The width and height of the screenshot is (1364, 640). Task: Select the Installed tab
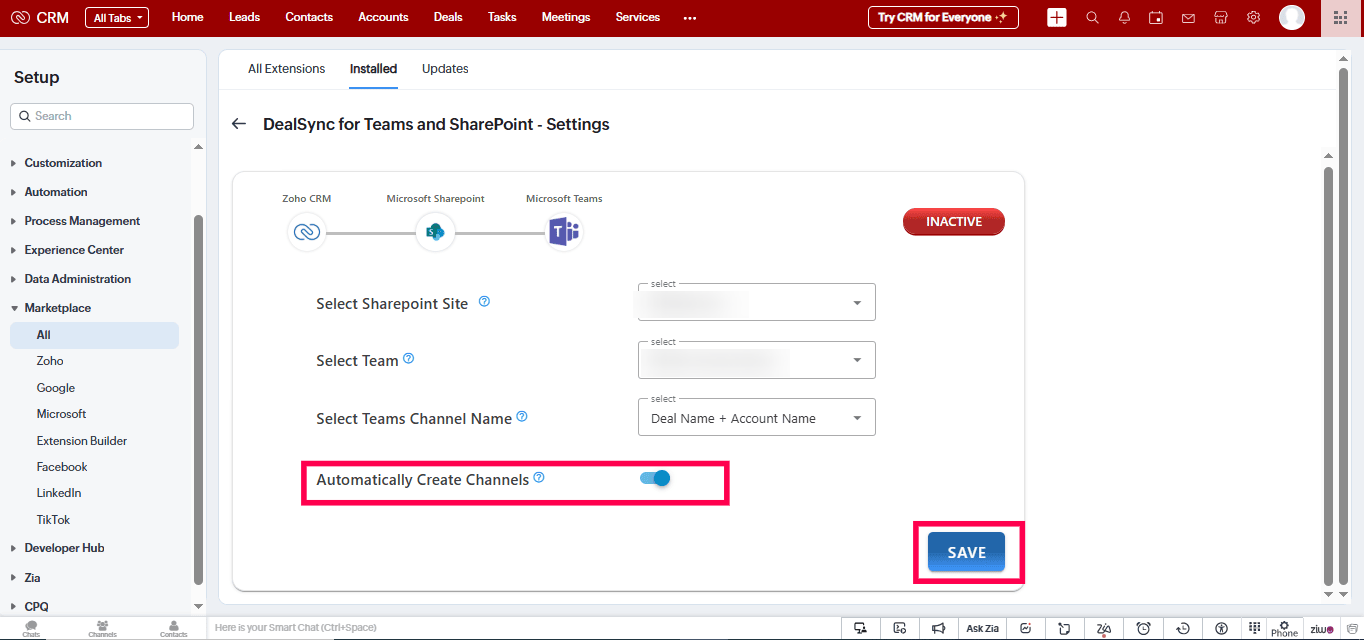click(x=374, y=69)
